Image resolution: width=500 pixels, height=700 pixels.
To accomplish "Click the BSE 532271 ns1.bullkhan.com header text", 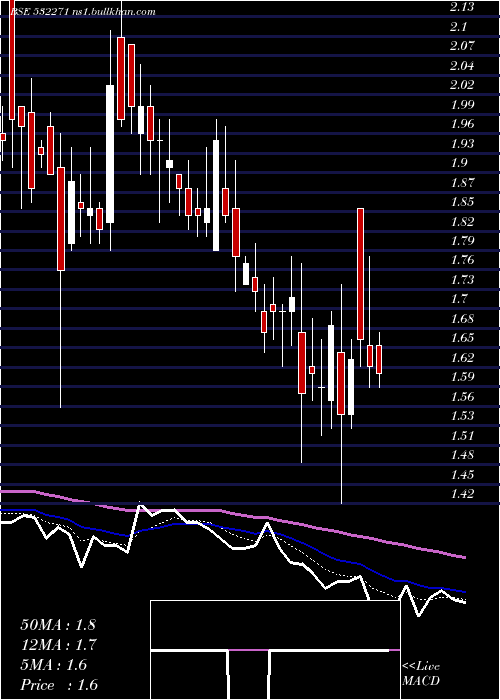I will click(x=83, y=12).
